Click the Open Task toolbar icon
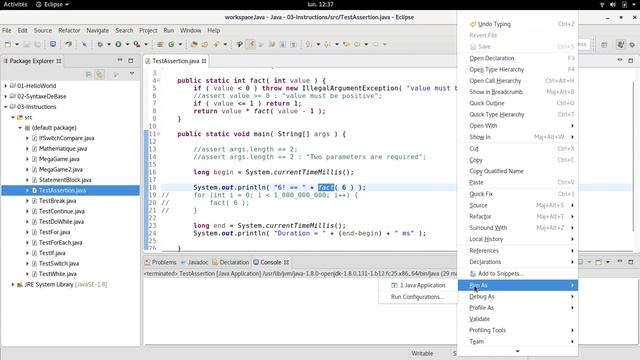The width and height of the screenshot is (640, 360). pos(205,44)
